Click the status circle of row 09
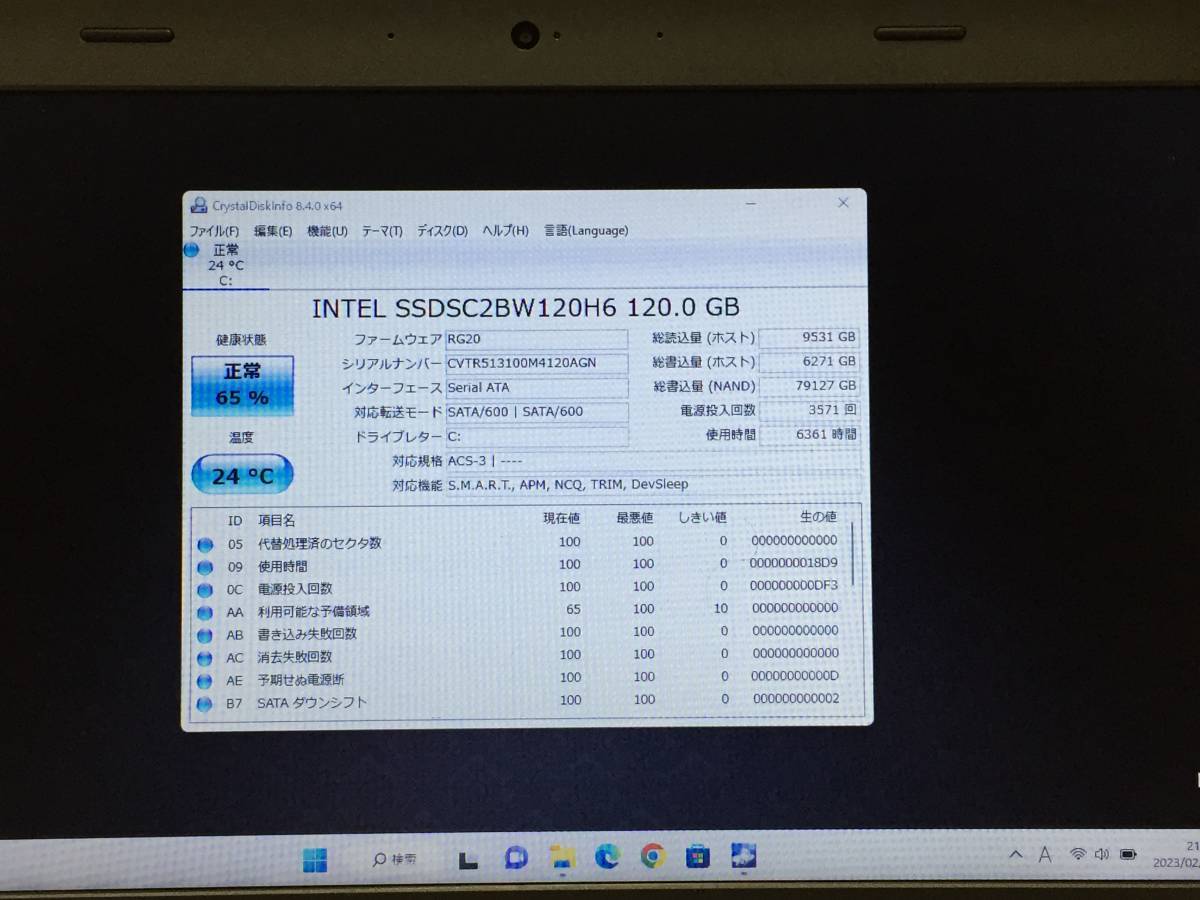Image resolution: width=1200 pixels, height=900 pixels. (x=205, y=568)
